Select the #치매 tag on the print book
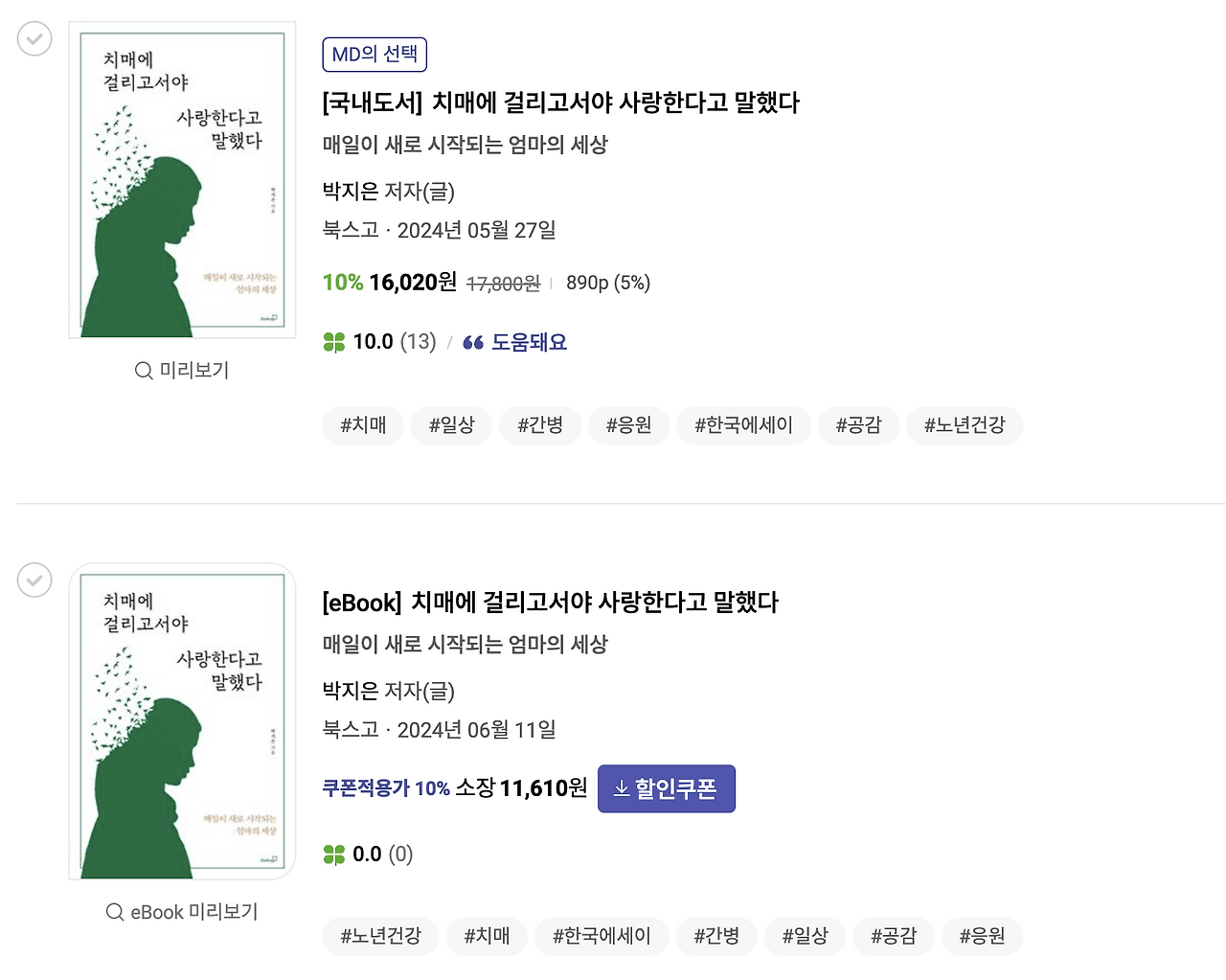This screenshot has height=980, width=1226. [x=363, y=425]
